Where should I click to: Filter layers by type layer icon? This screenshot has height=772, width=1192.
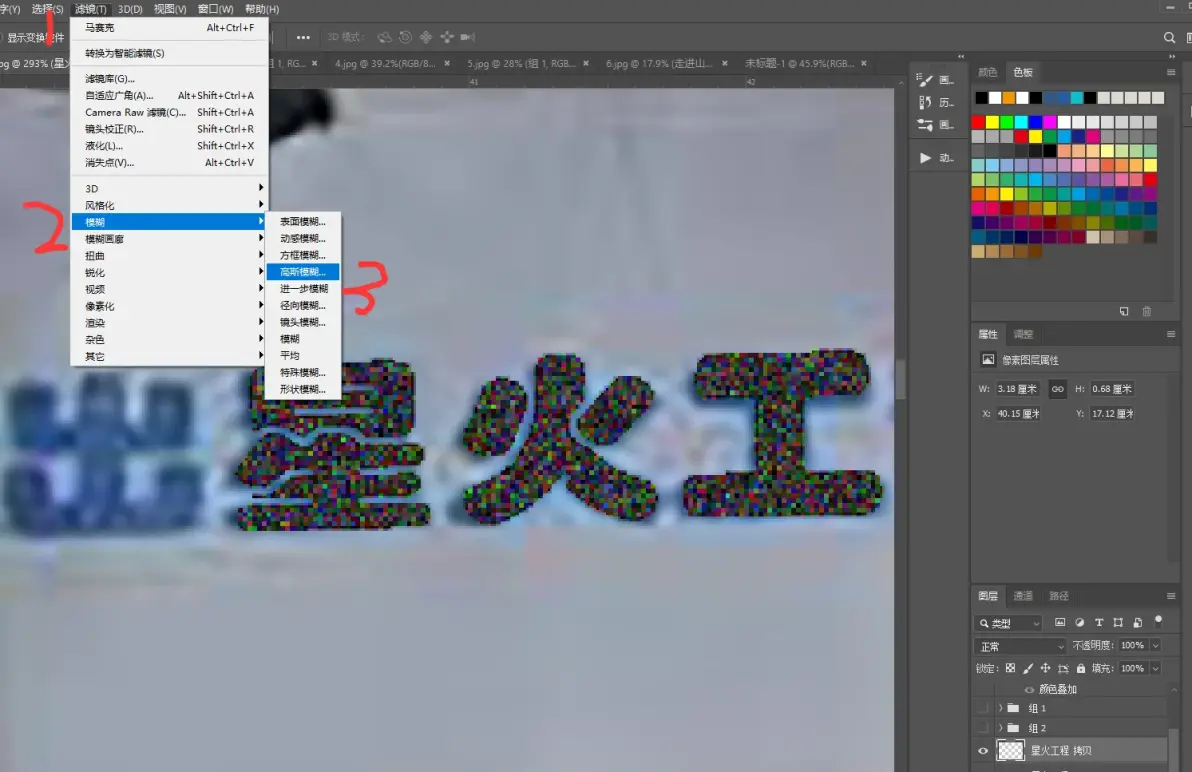(1098, 622)
